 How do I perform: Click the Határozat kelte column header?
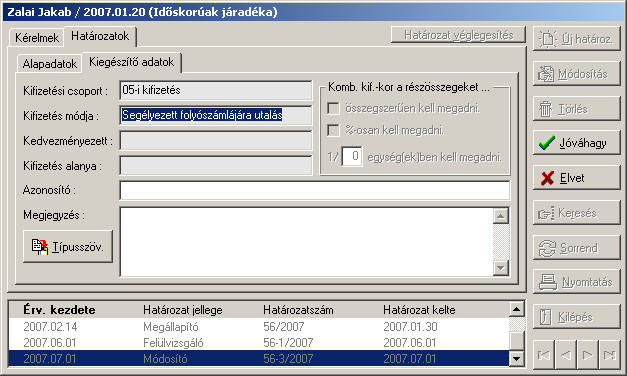click(x=419, y=310)
